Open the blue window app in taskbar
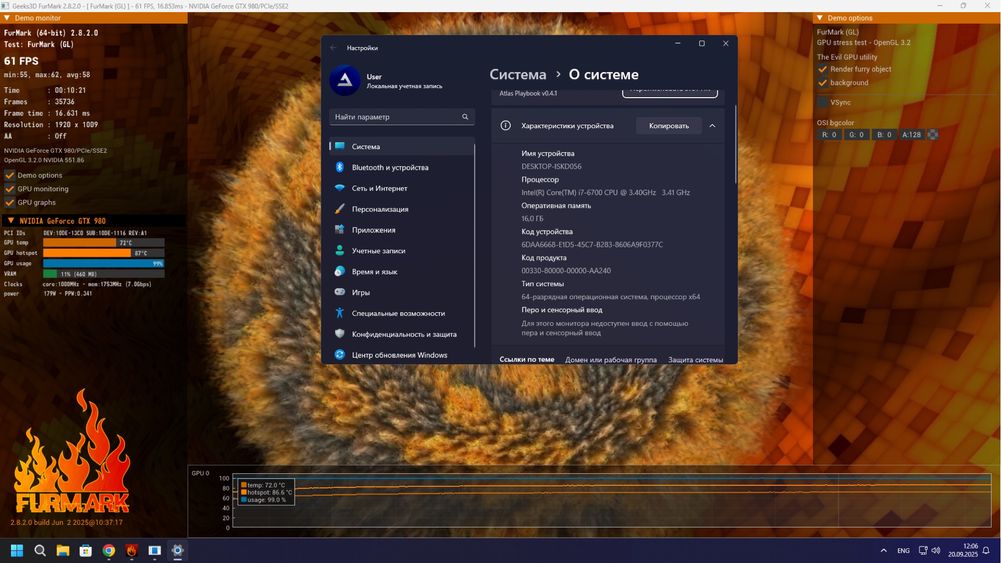Viewport: 1001px width, 563px height. [x=154, y=550]
